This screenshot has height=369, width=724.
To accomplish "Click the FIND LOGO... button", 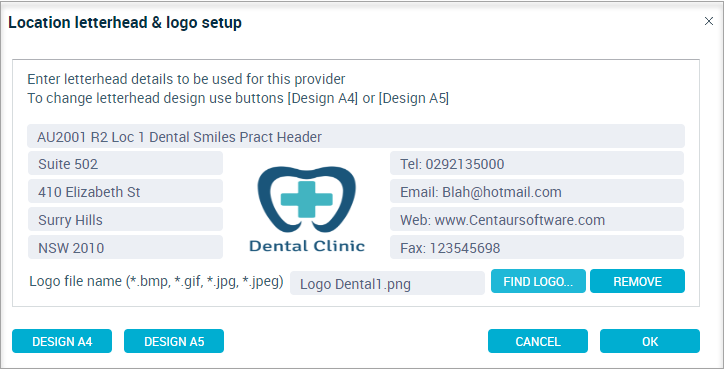I will pos(538,281).
